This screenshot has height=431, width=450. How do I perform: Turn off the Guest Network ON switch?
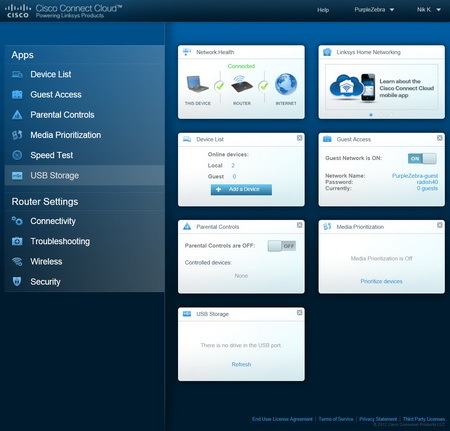tap(422, 158)
